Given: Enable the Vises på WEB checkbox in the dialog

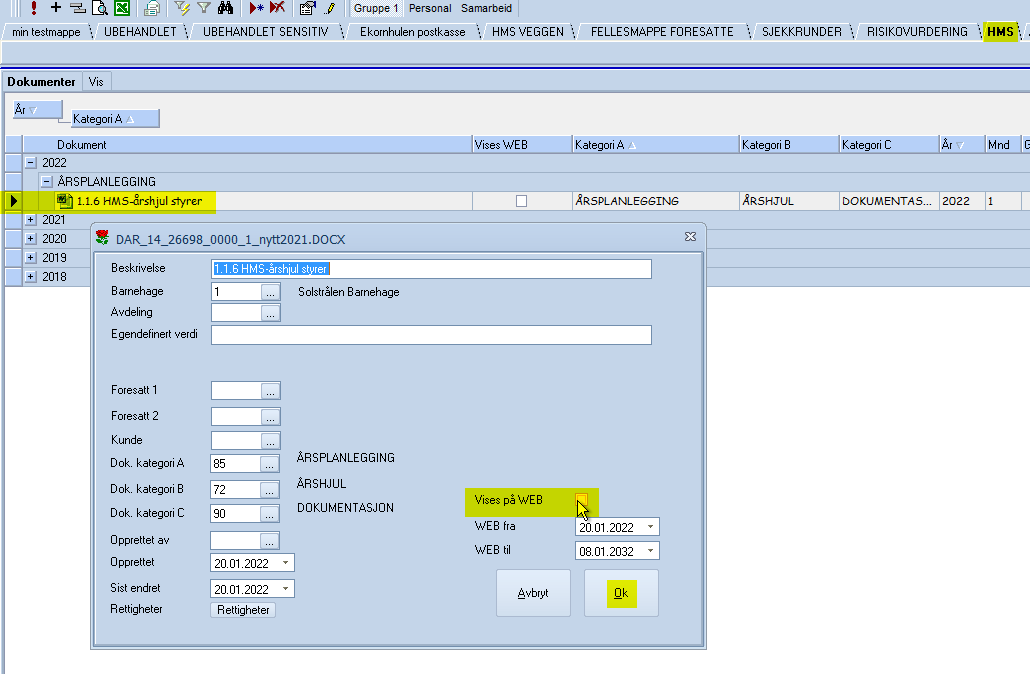Looking at the screenshot, I should click(581, 499).
